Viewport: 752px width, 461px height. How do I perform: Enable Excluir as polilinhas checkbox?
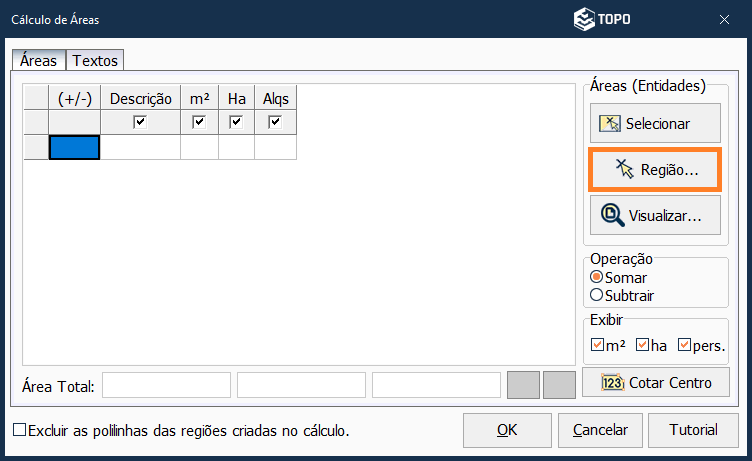[x=19, y=430]
